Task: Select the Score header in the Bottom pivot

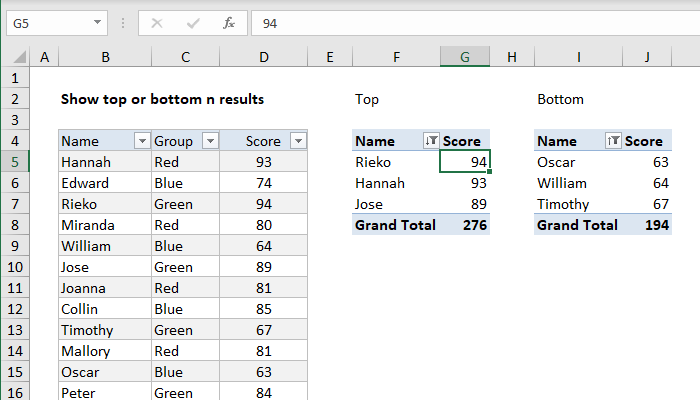Action: click(x=647, y=141)
